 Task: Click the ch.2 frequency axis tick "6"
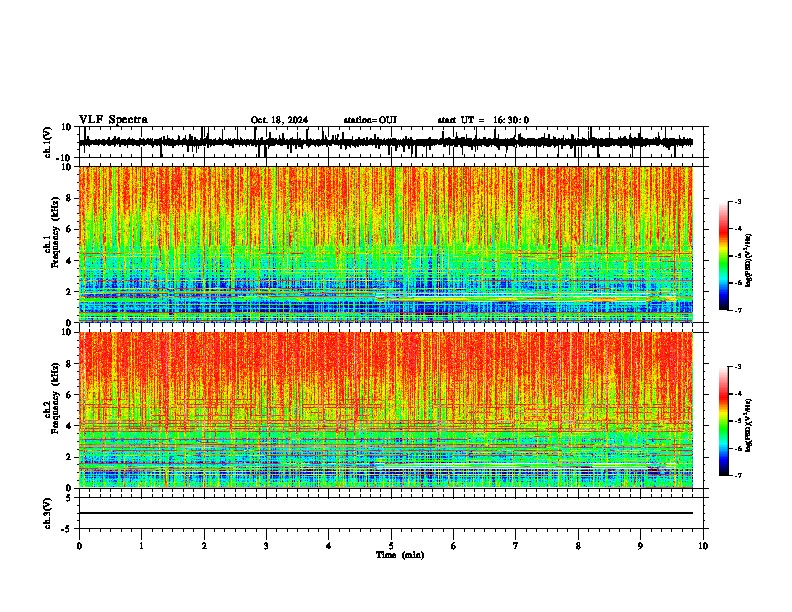coord(70,395)
